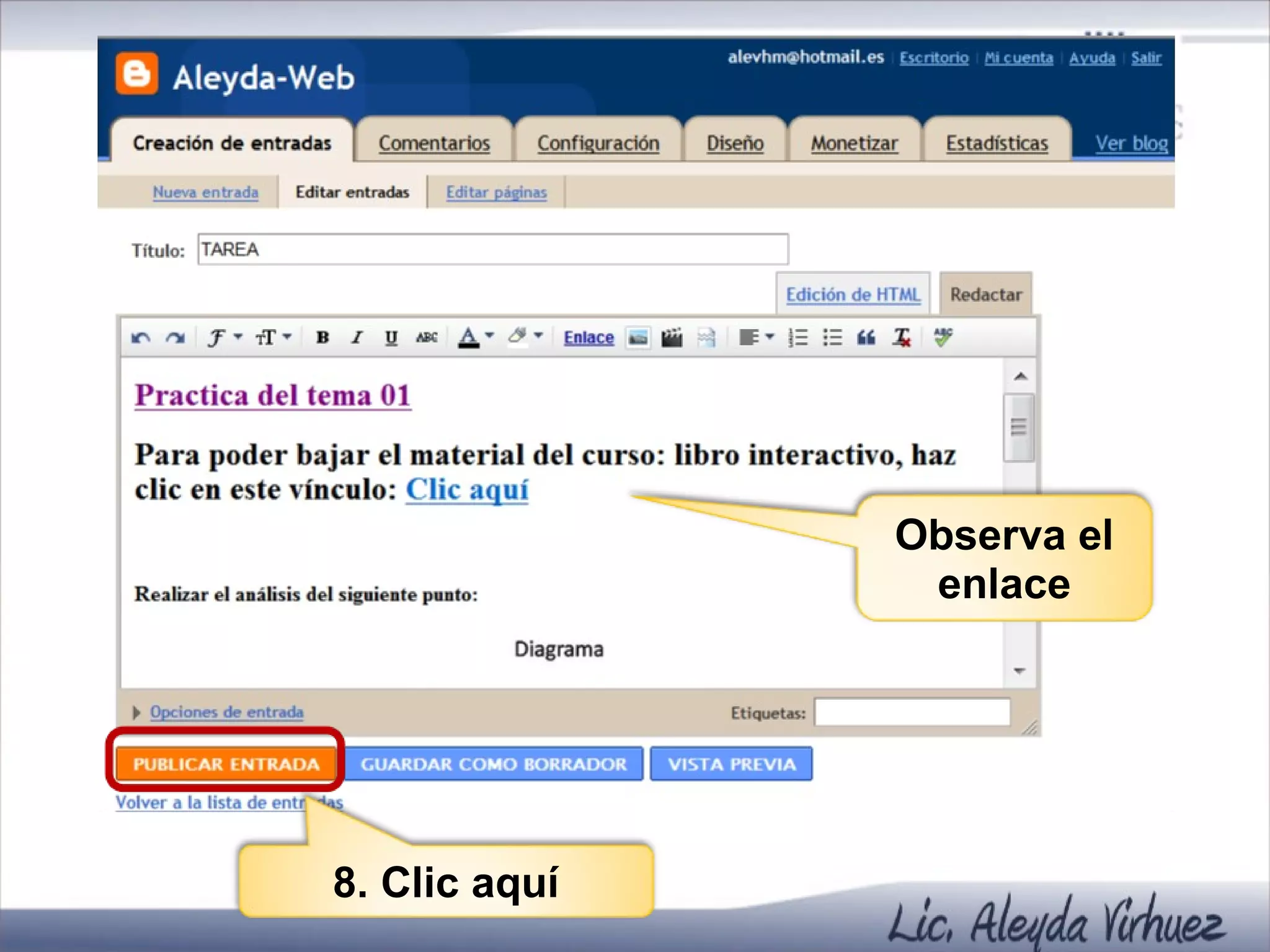Switch to the Diseño tab
This screenshot has height=952, width=1270.
(735, 143)
